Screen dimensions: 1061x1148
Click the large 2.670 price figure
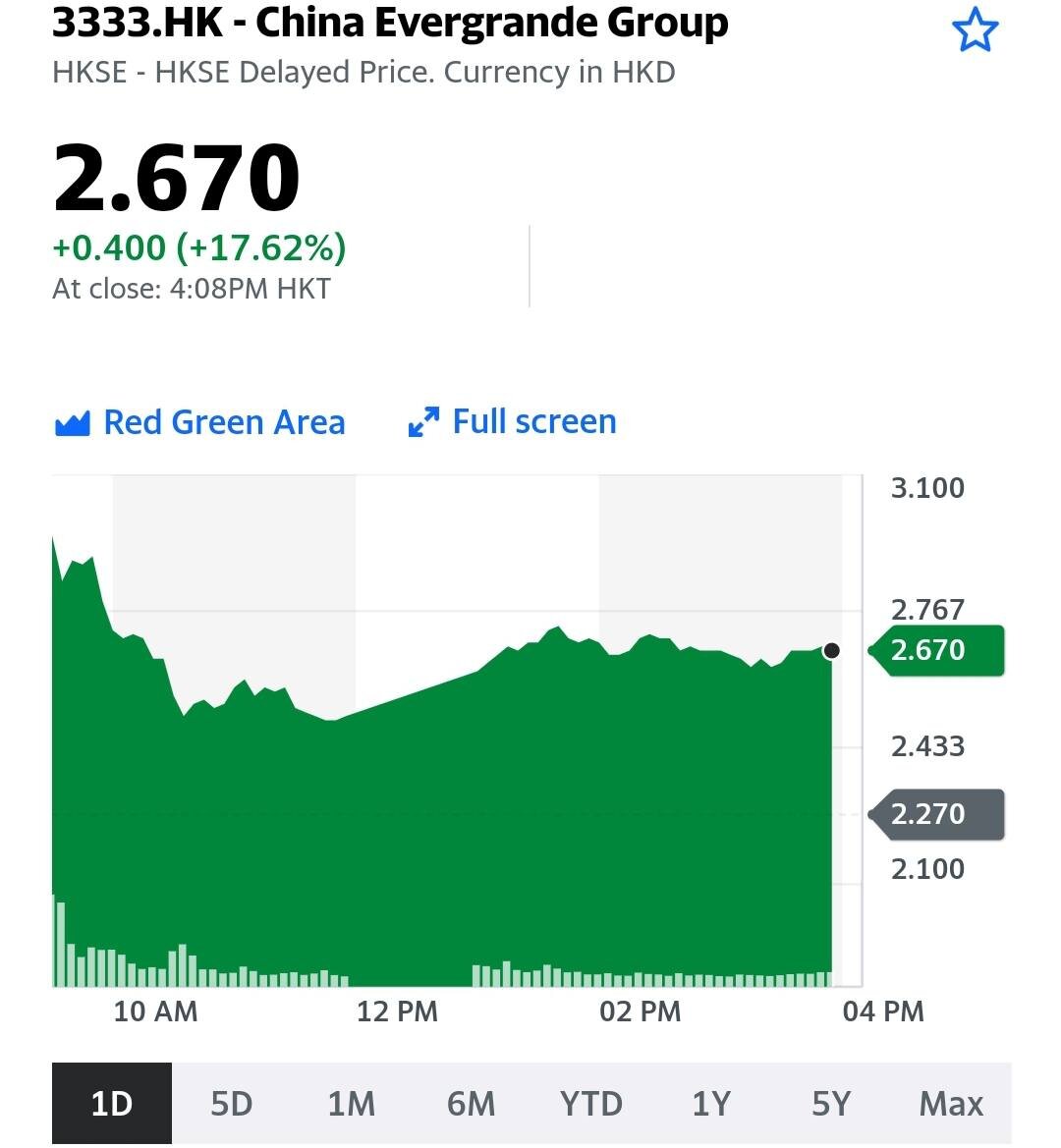pos(177,178)
